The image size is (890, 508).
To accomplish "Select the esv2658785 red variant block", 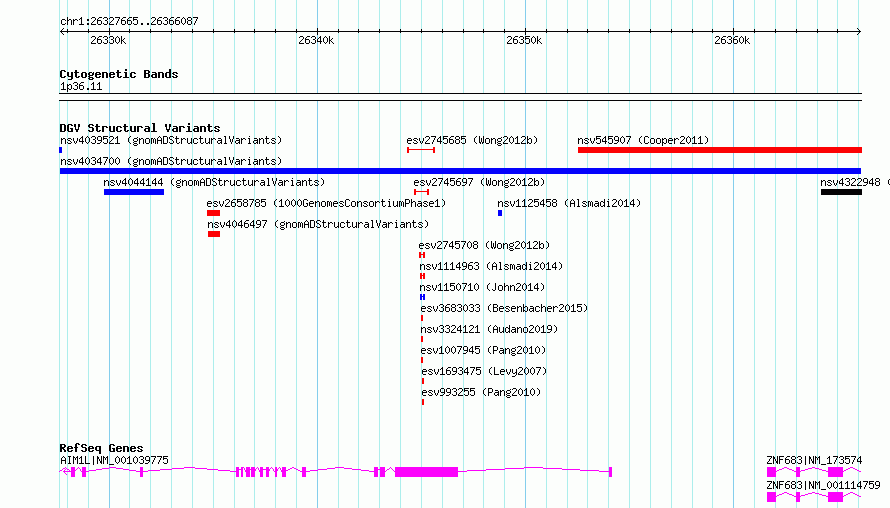I will 213,213.
